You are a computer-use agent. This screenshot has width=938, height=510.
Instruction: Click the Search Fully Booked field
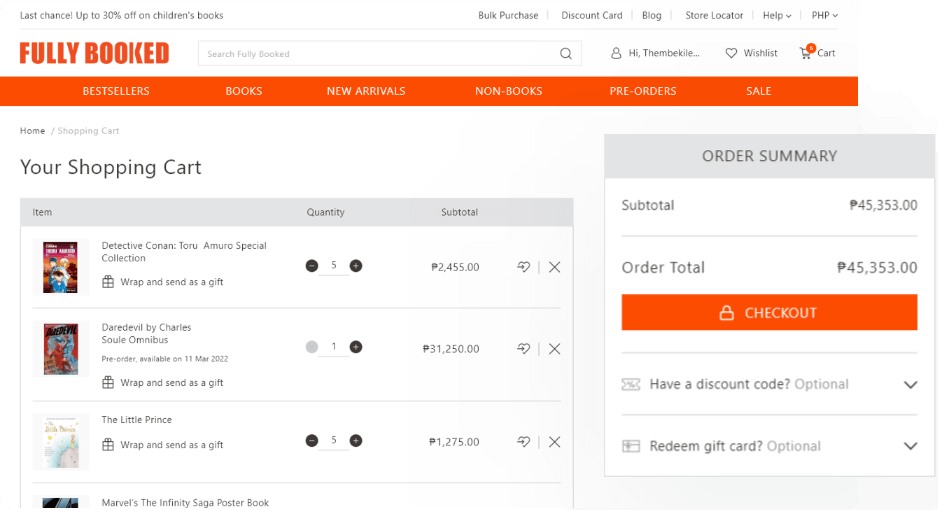click(x=380, y=54)
